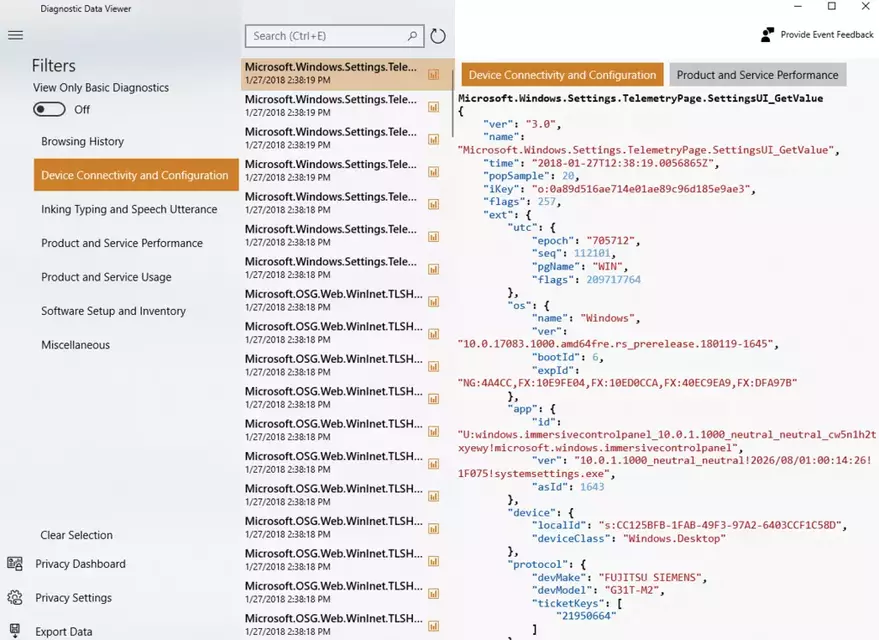Click Provide Event Feedback text
The height and width of the screenshot is (640, 879).
(x=827, y=35)
